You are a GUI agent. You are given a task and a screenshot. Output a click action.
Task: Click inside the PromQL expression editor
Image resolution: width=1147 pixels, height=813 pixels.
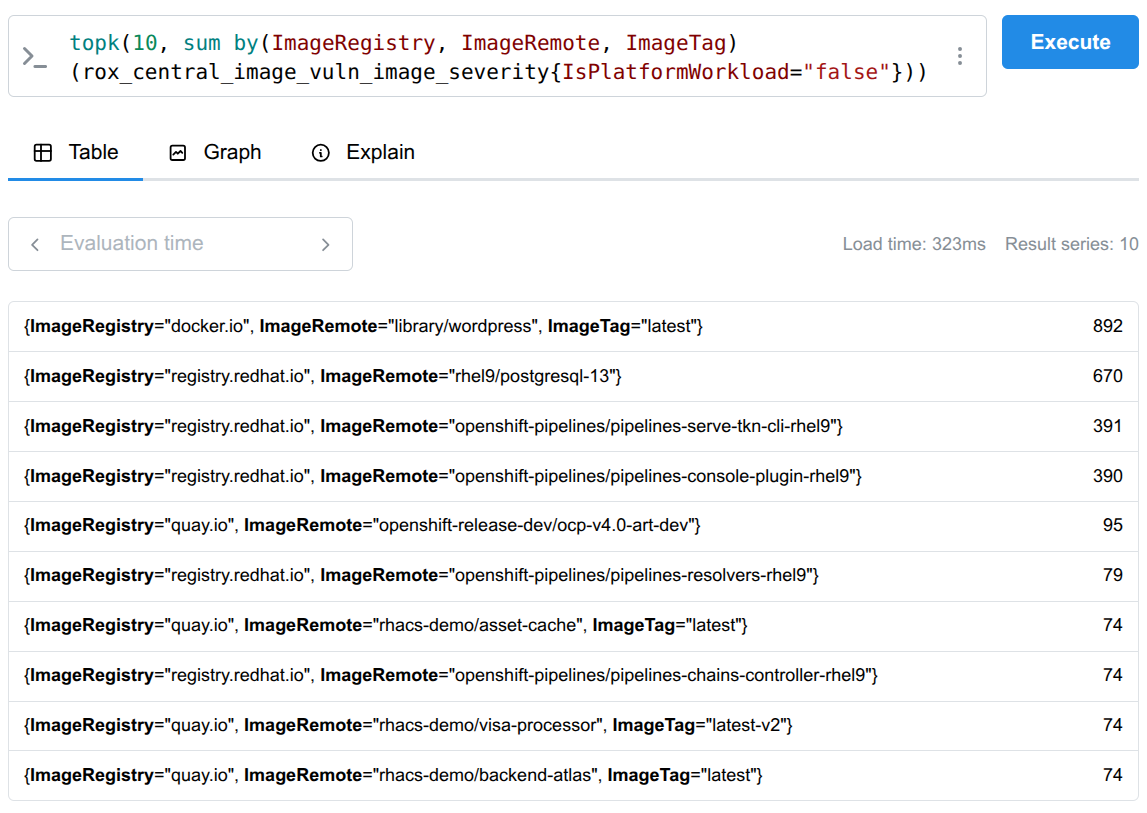tap(500, 57)
